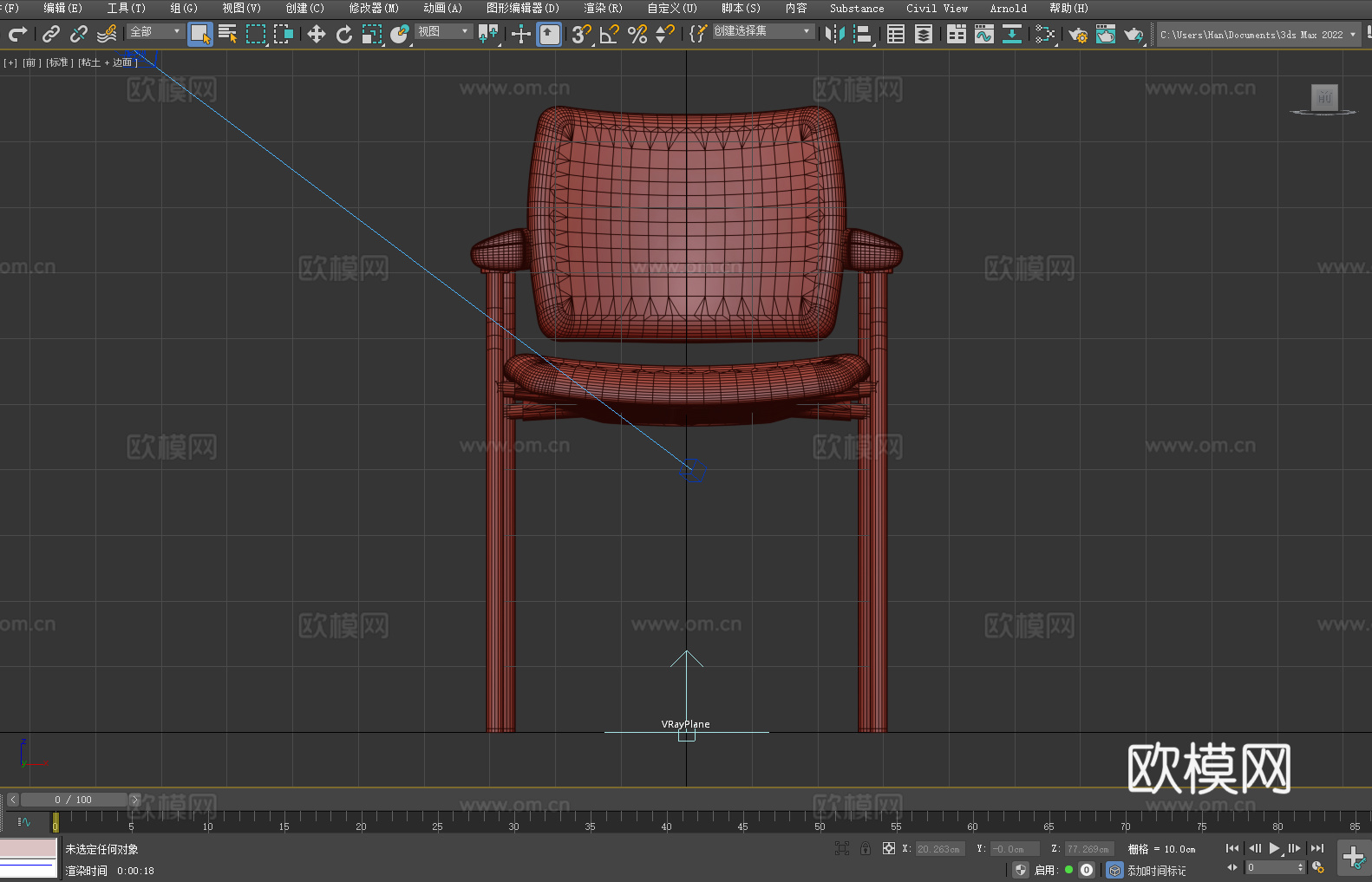1372x882 pixels.
Task: Click the Align tool icon
Action: pos(863,34)
